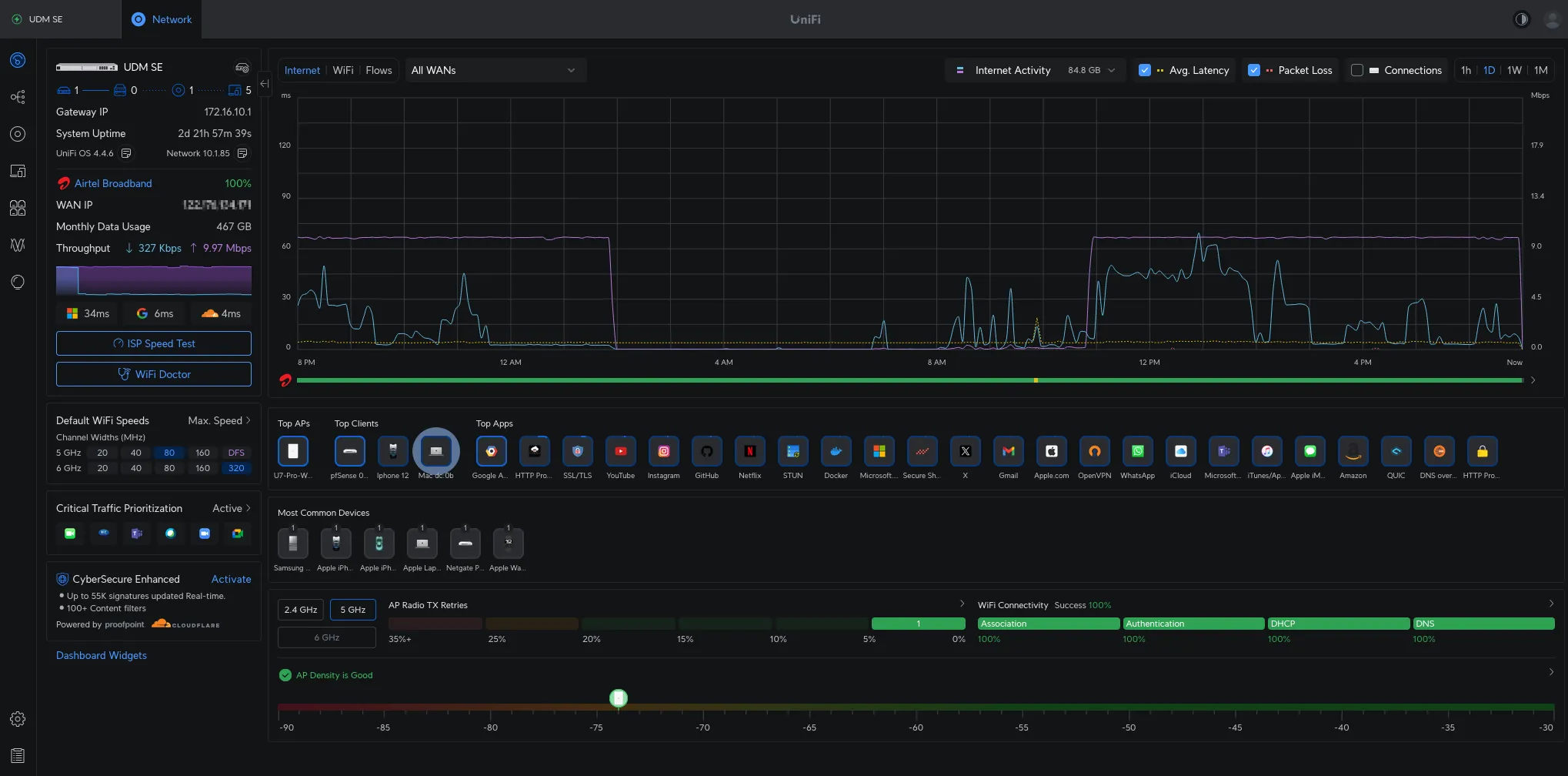
Task: Collapse the left panel with arrow icon
Action: click(265, 84)
